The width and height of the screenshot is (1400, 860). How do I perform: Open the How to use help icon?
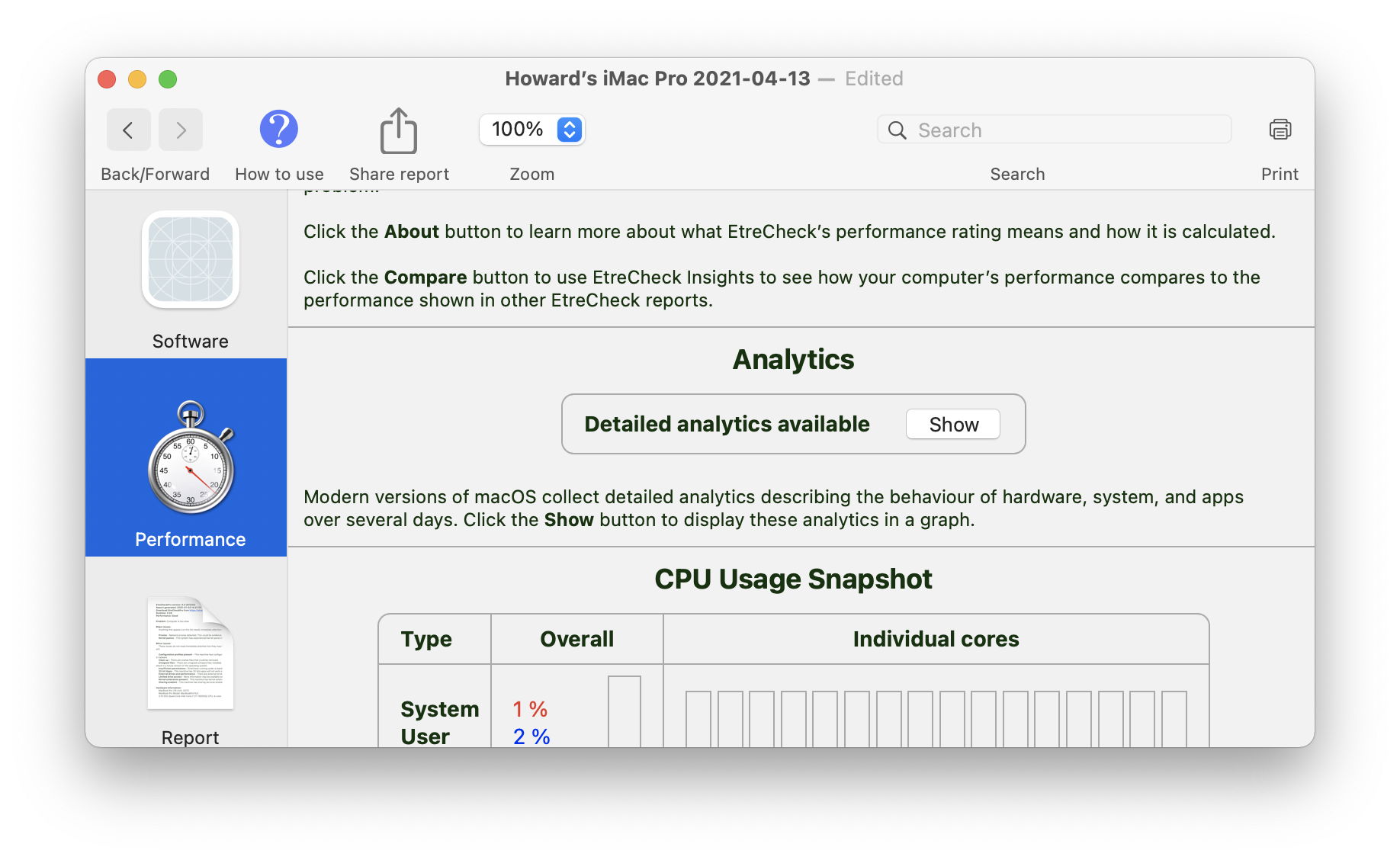pos(278,129)
